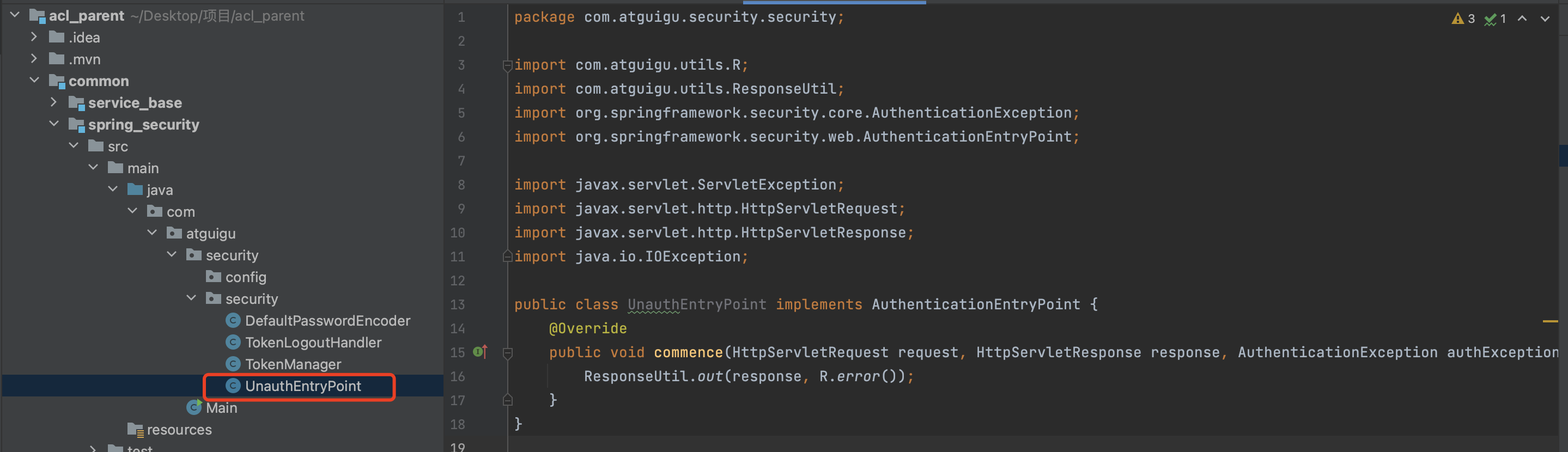
Task: Select the TokenManager class in tree
Action: click(x=292, y=364)
